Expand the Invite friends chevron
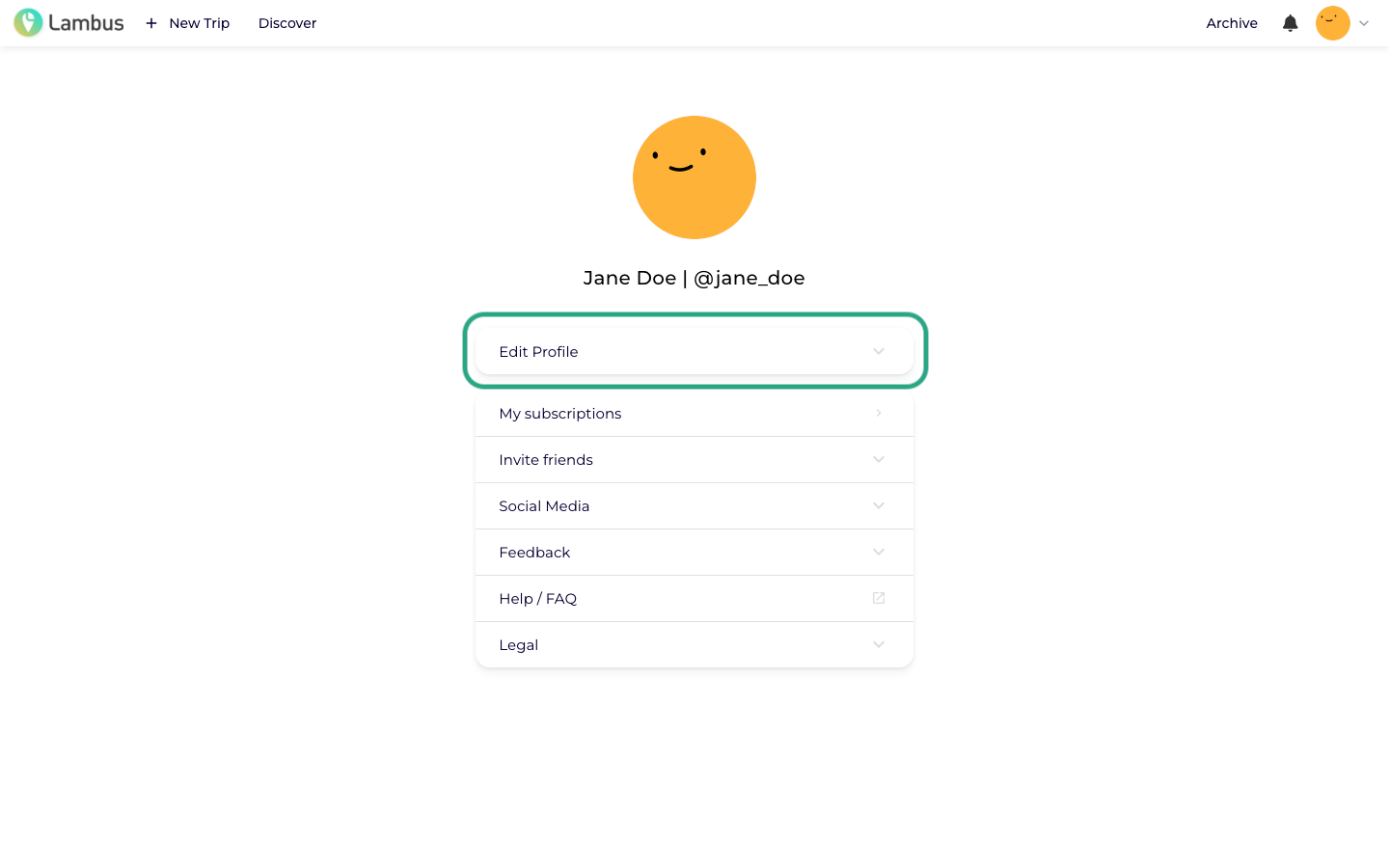 [878, 459]
